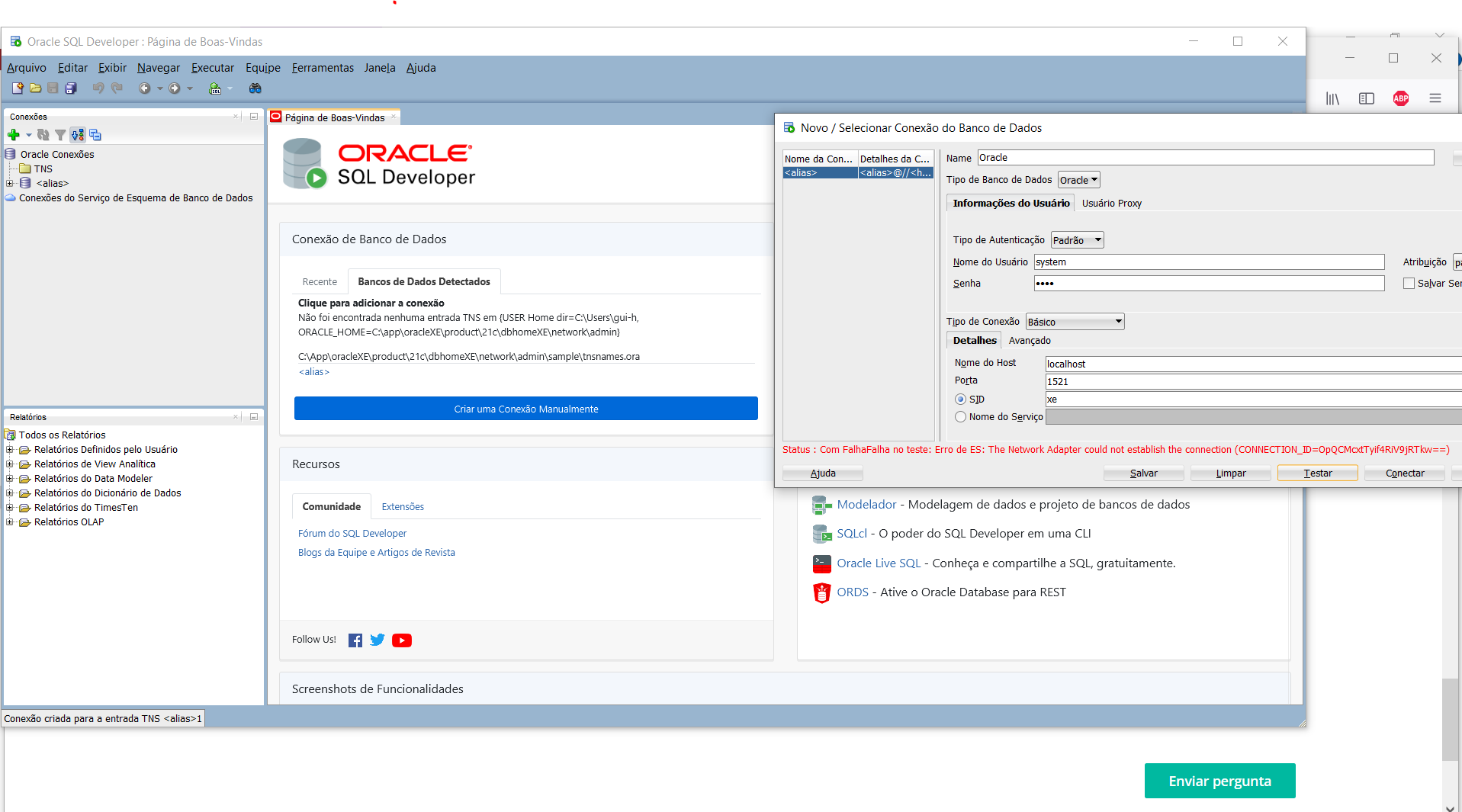
Task: Switch to the Recente tab
Action: tap(320, 282)
